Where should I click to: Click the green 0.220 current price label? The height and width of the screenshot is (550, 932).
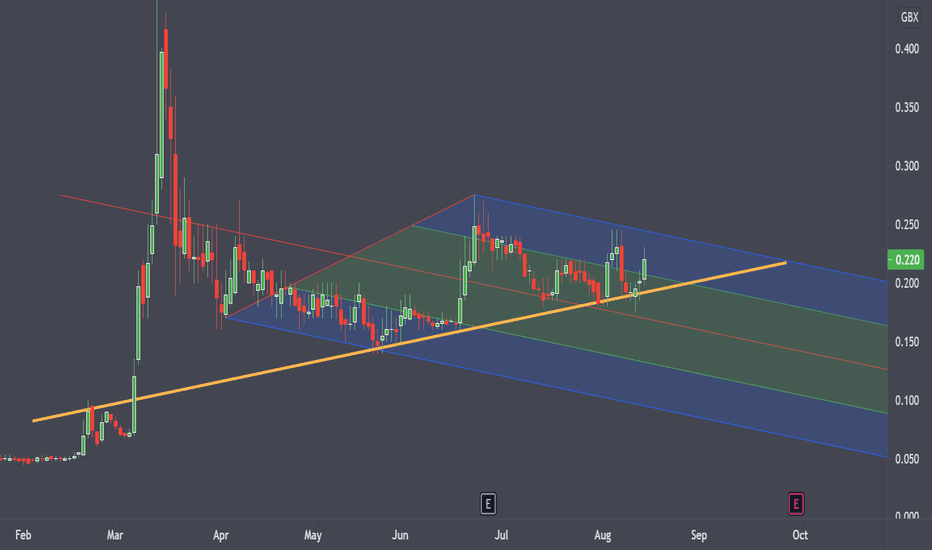[x=906, y=260]
